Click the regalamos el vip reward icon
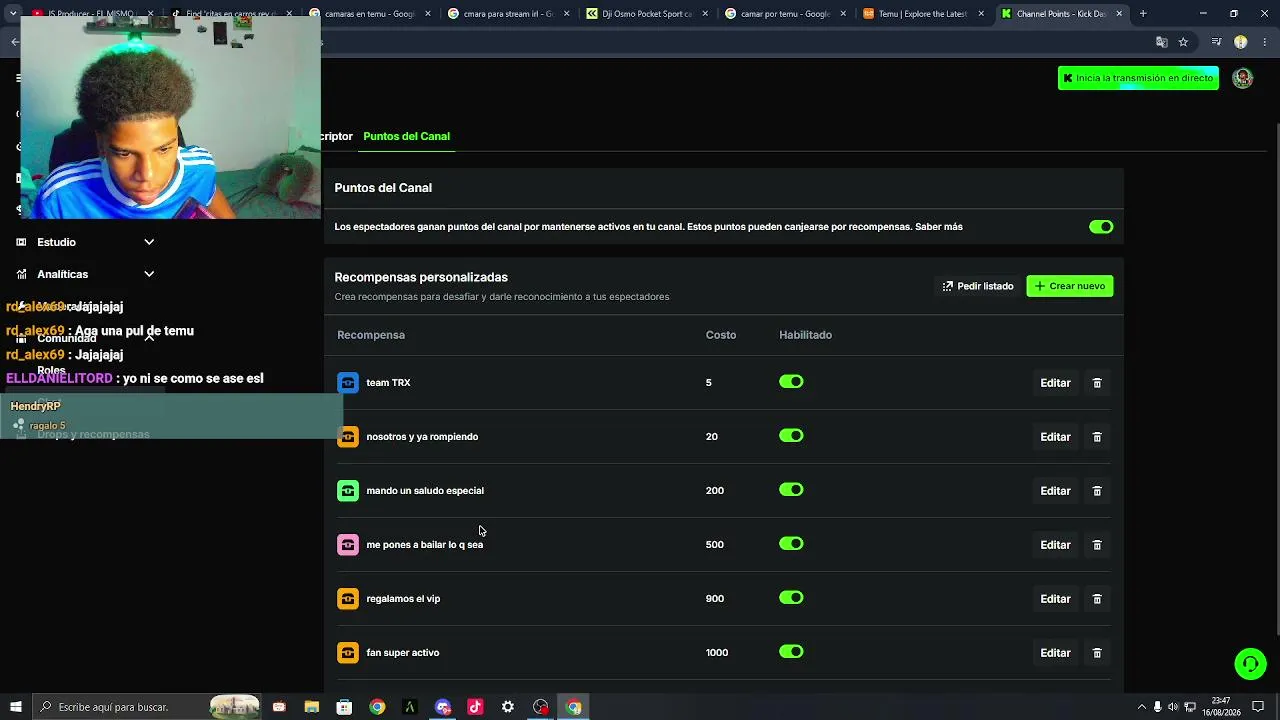Image resolution: width=1280 pixels, height=720 pixels. (348, 599)
